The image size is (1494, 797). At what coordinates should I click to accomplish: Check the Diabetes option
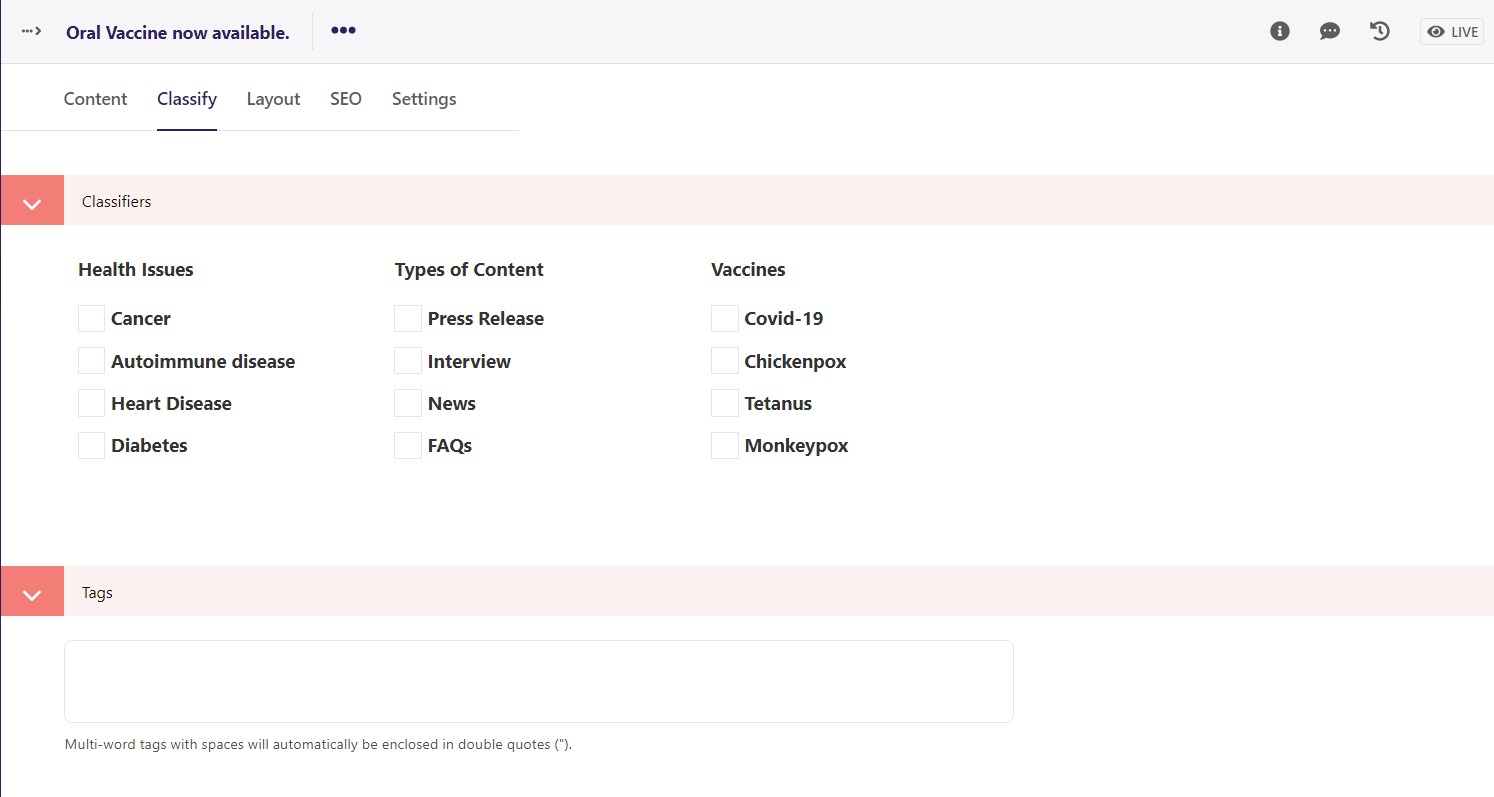91,446
